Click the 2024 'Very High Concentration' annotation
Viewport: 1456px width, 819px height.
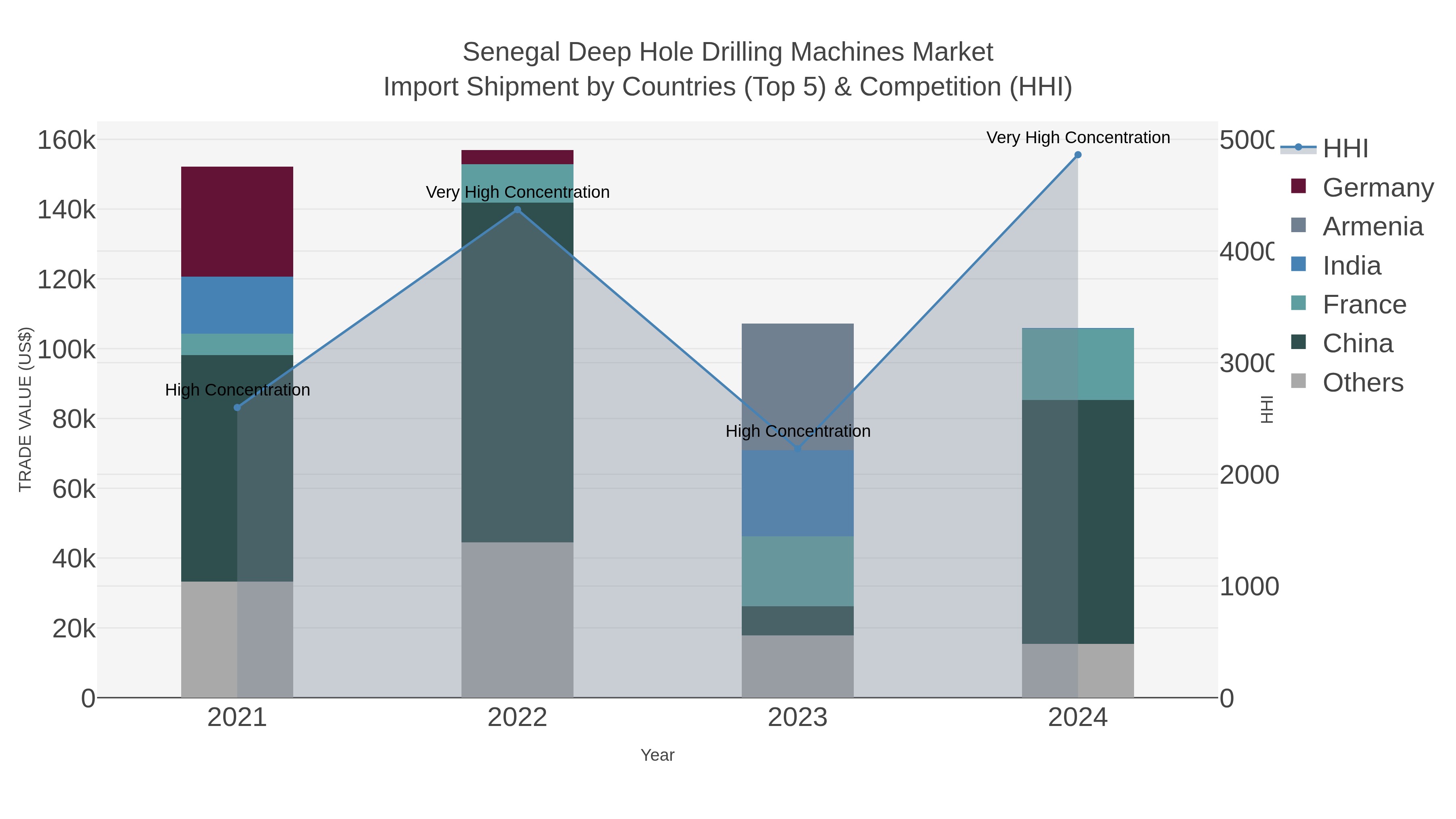1078,138
